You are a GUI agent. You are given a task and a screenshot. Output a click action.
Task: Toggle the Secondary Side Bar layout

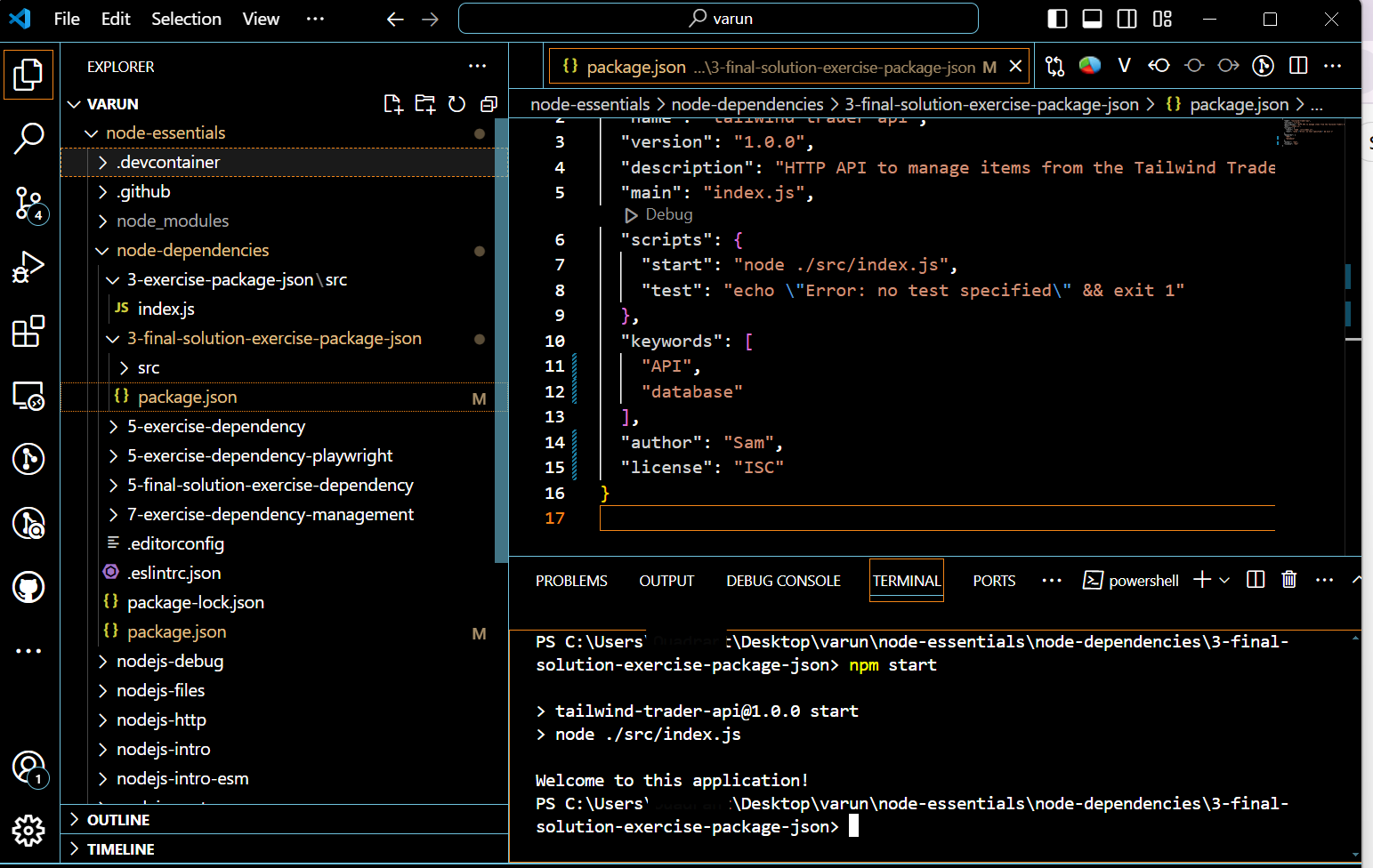point(1127,19)
